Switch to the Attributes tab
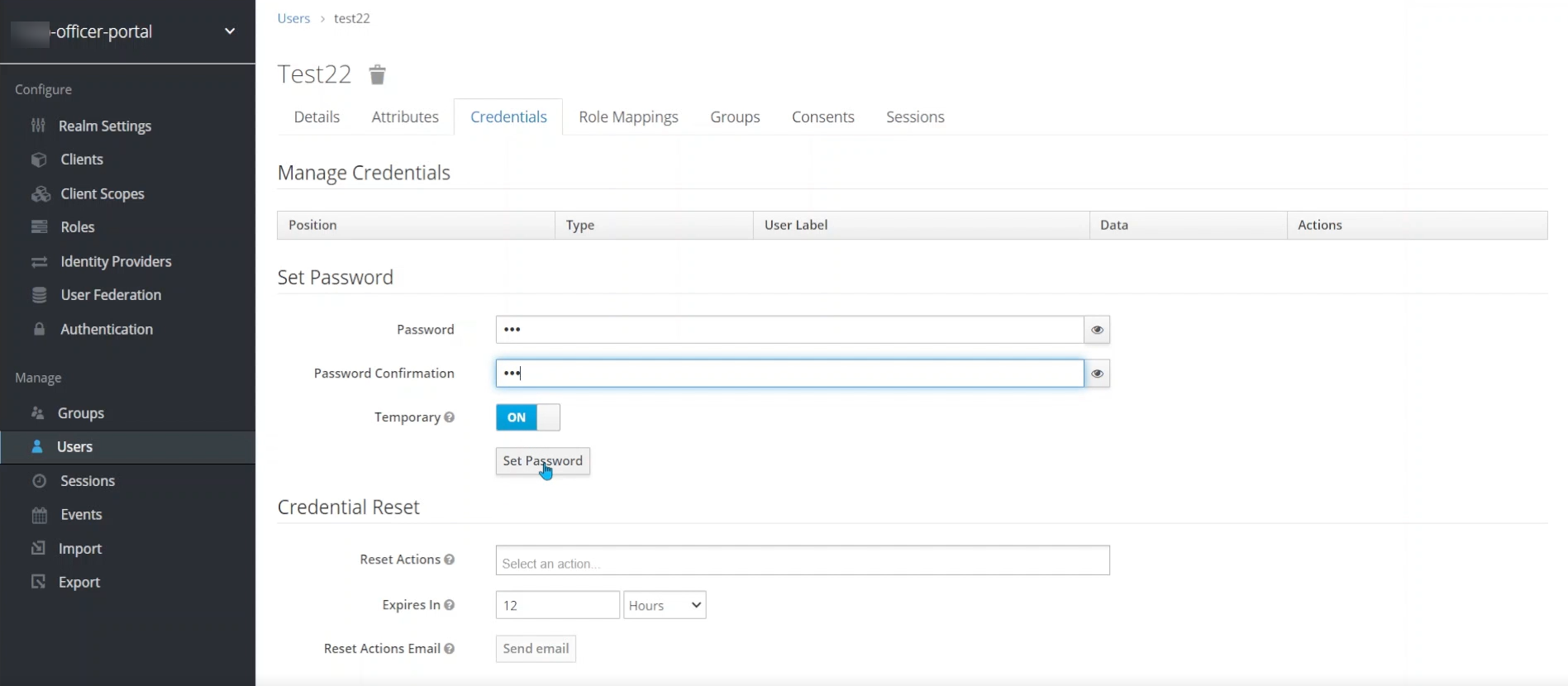The height and width of the screenshot is (686, 1568). 405,117
